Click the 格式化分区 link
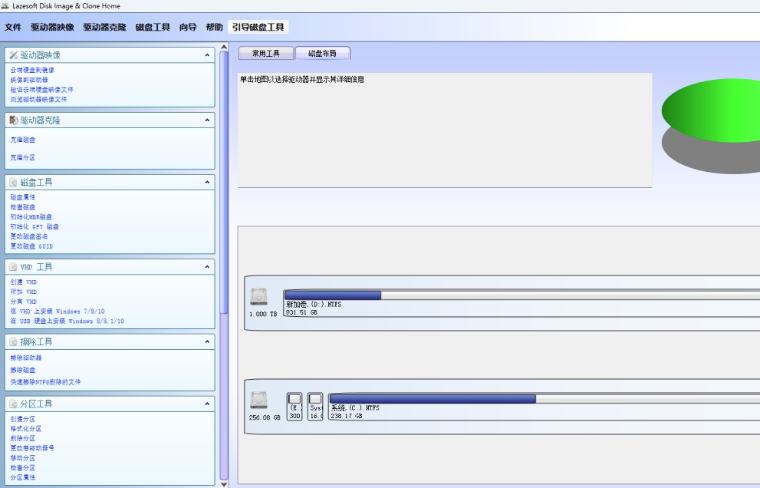 pyautogui.click(x=26, y=429)
